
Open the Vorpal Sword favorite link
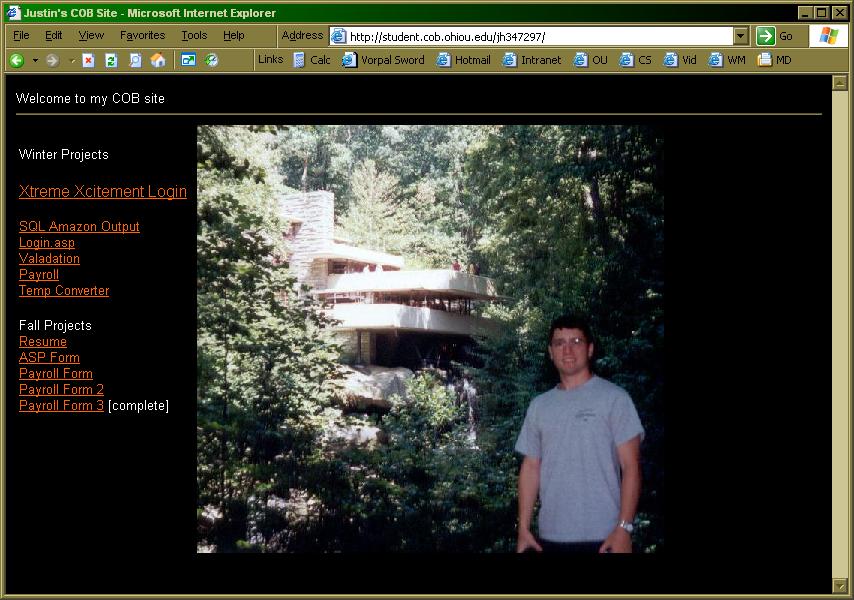pos(383,60)
